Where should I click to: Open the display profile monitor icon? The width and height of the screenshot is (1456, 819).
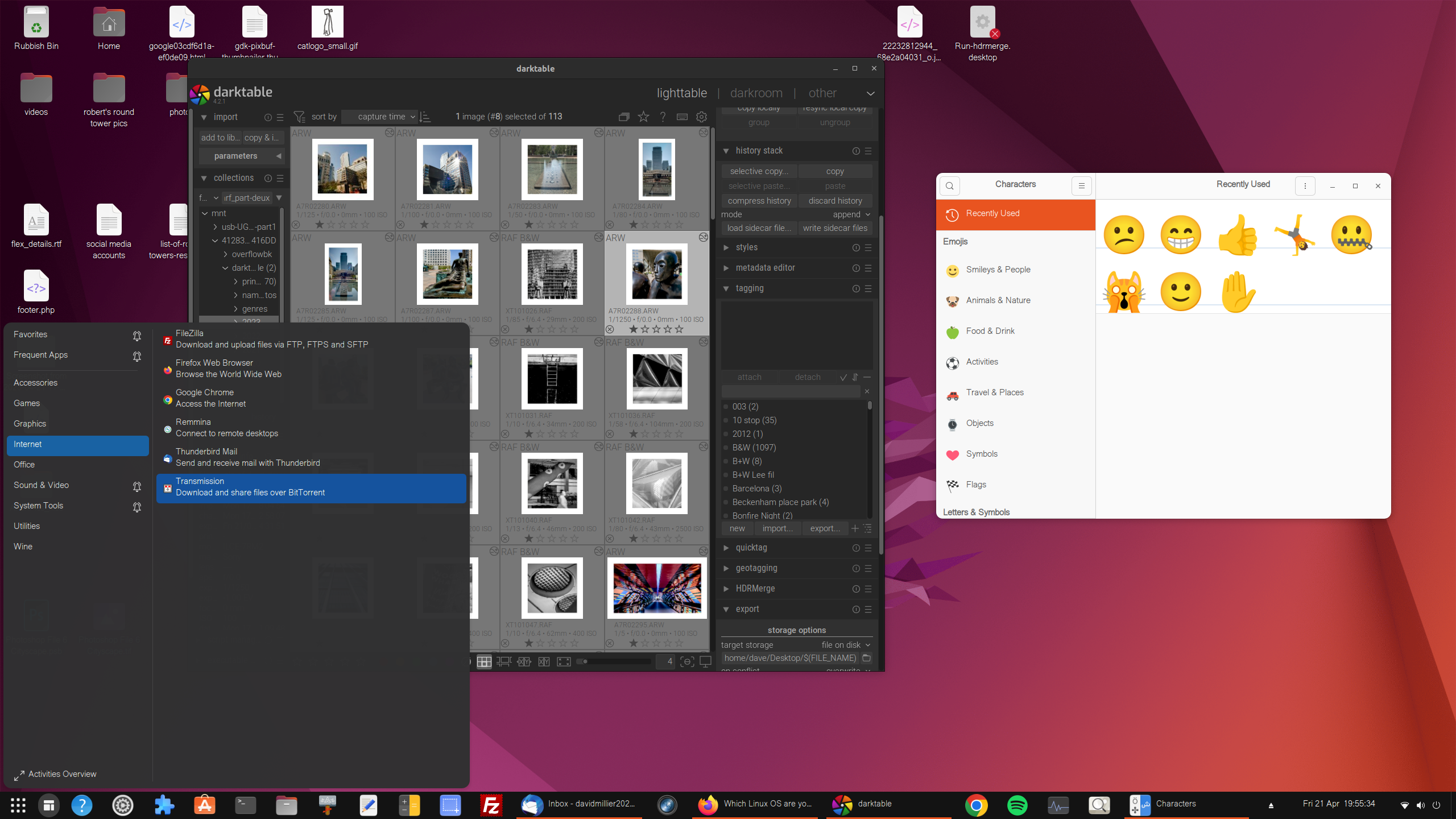pos(705,661)
